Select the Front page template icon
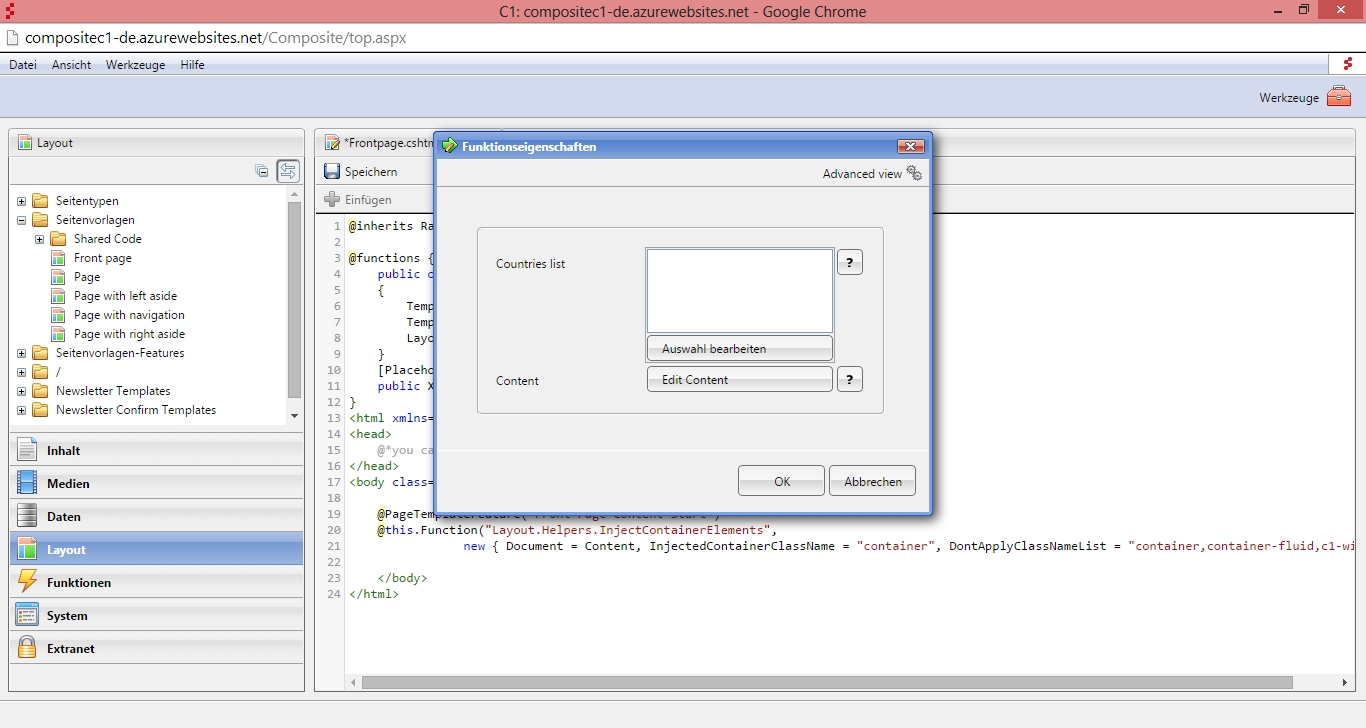This screenshot has width=1366, height=728. click(57, 258)
